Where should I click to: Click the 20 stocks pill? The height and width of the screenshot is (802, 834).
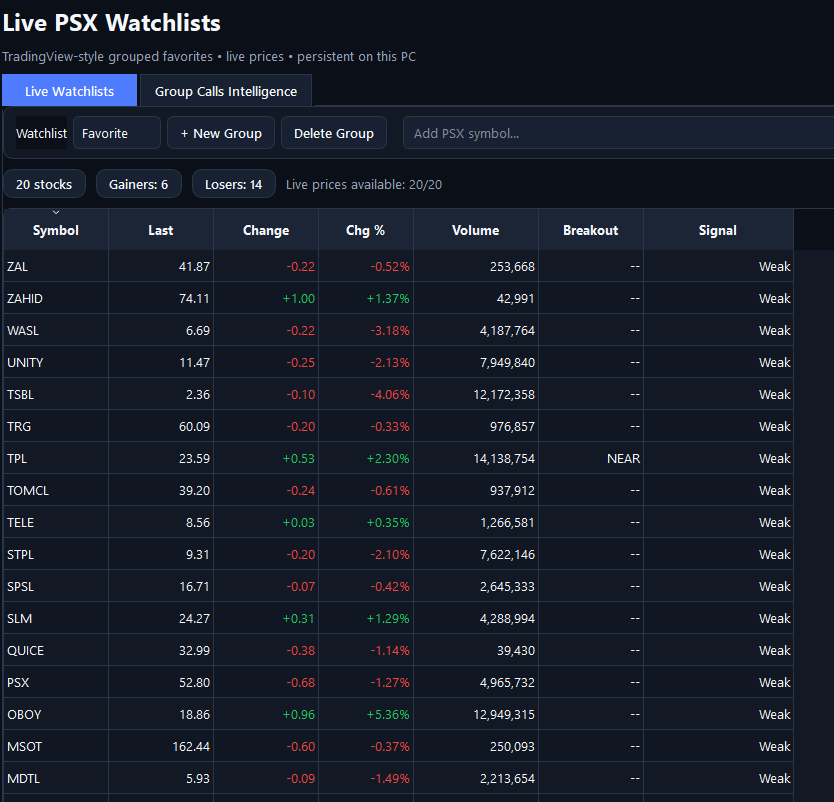click(44, 184)
